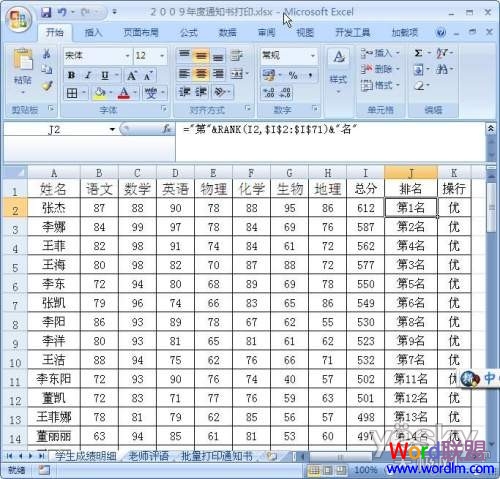Increase decimal places

point(269,92)
